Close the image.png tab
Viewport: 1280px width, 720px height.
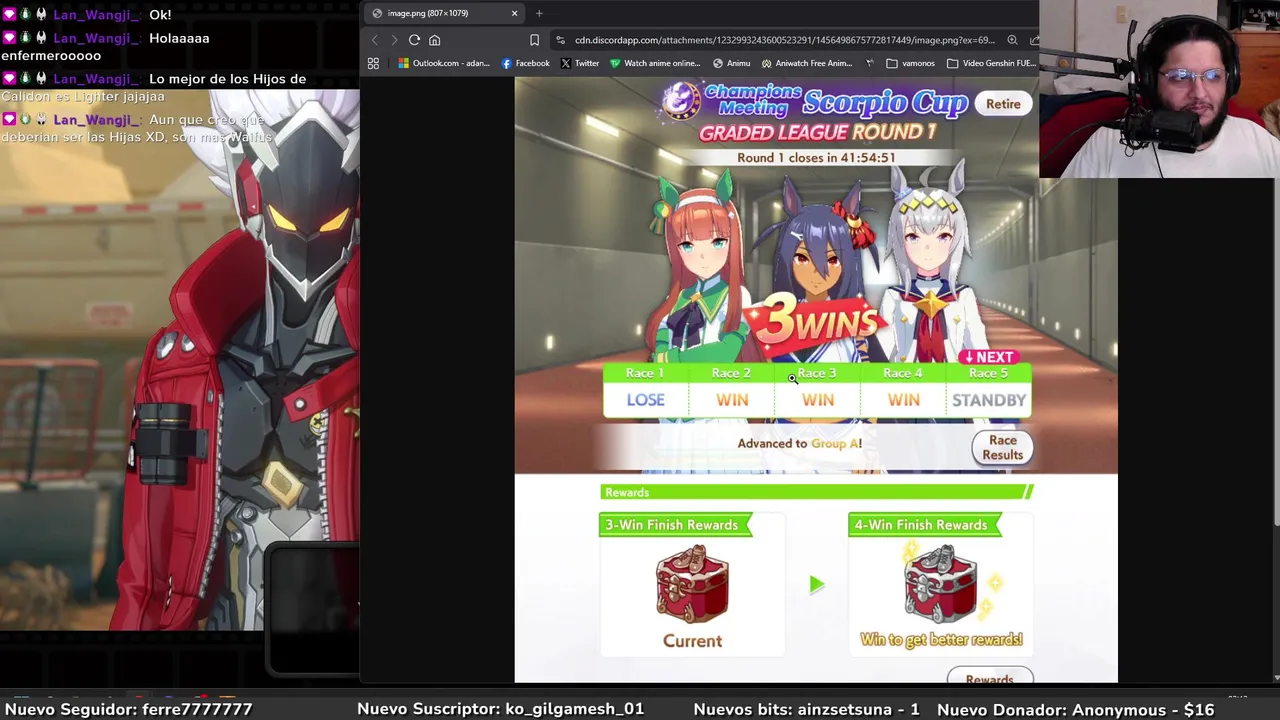pos(514,13)
